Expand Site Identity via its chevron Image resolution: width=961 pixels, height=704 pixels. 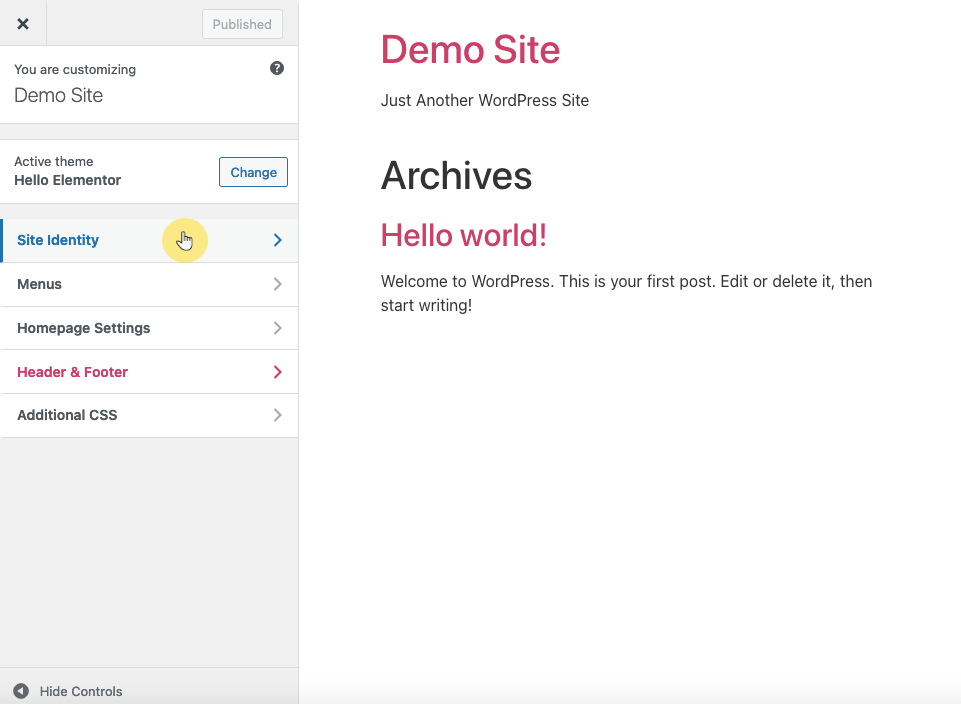[278, 240]
